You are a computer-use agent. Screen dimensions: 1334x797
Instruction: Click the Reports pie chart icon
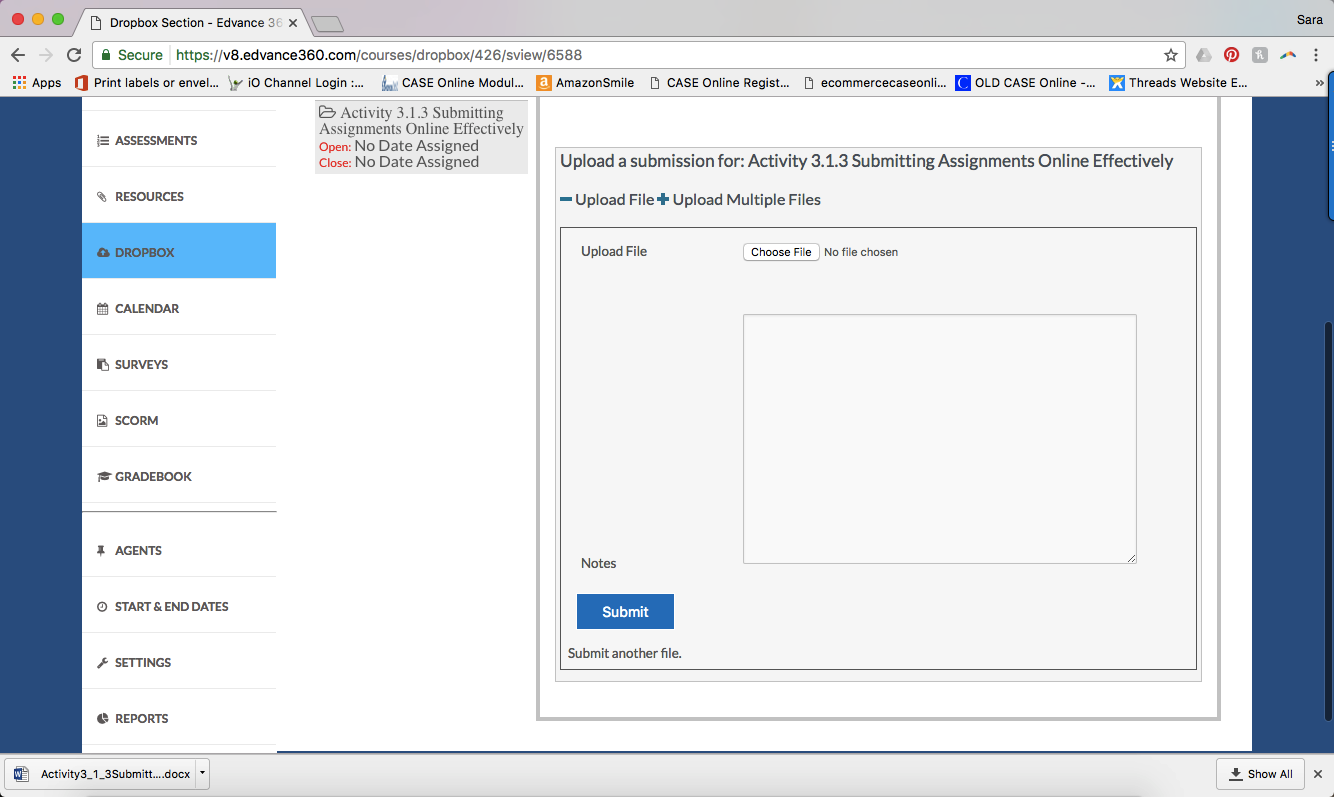(x=102, y=719)
